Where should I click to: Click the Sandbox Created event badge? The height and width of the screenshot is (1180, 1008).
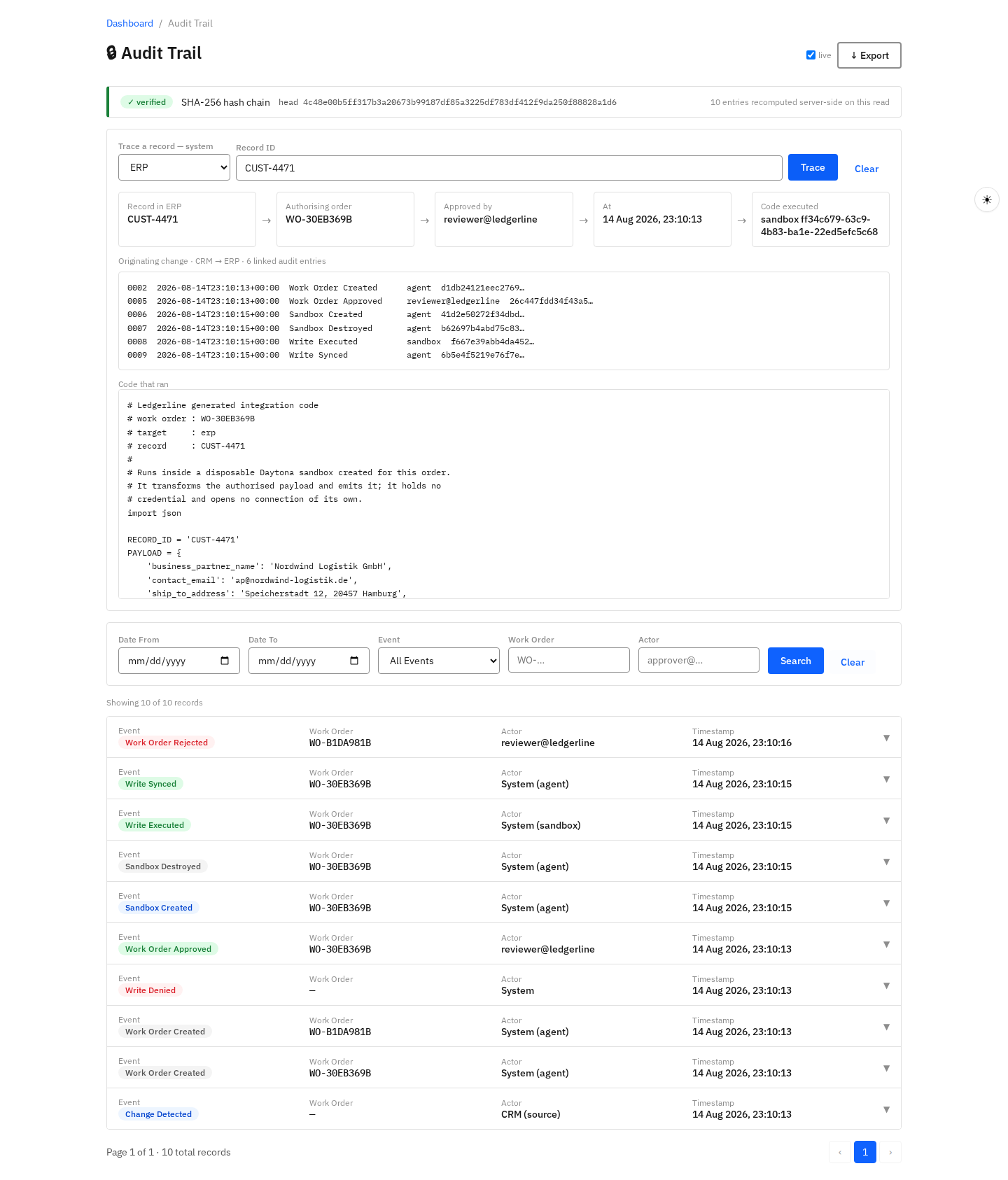(x=159, y=908)
